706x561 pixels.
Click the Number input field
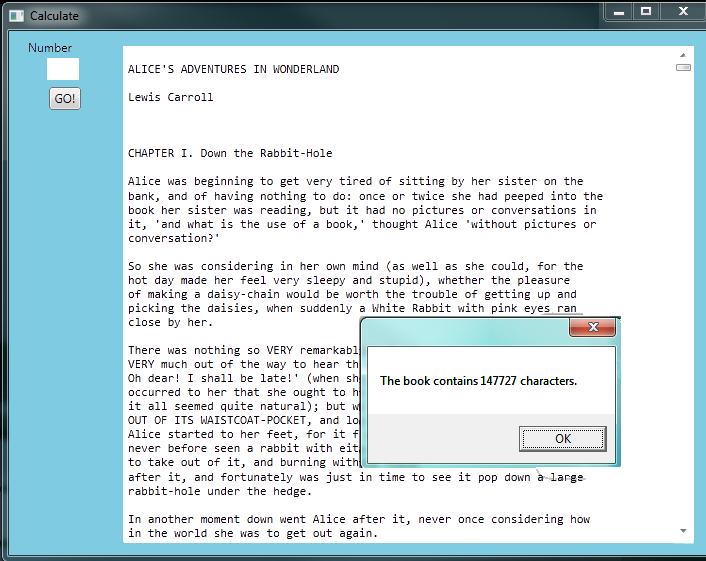coord(63,69)
